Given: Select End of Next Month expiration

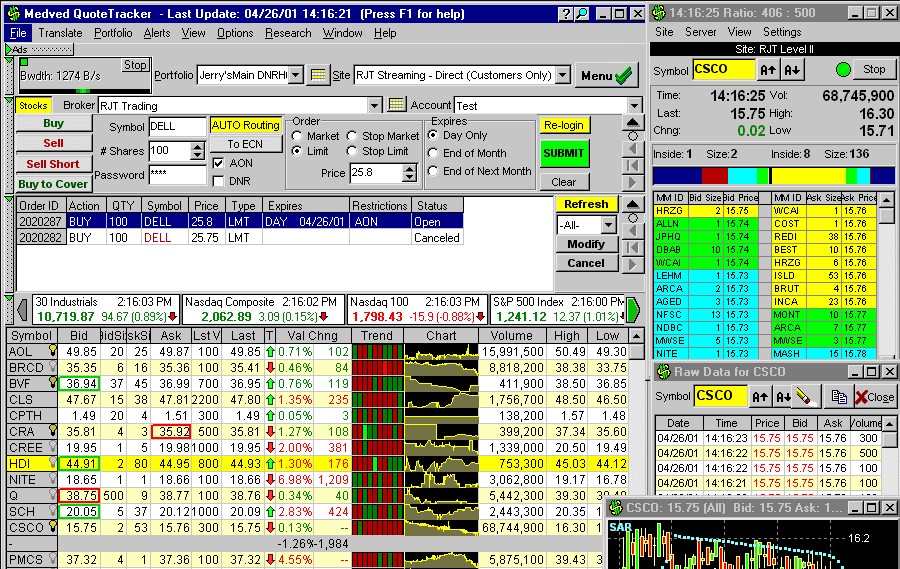Looking at the screenshot, I should [433, 171].
